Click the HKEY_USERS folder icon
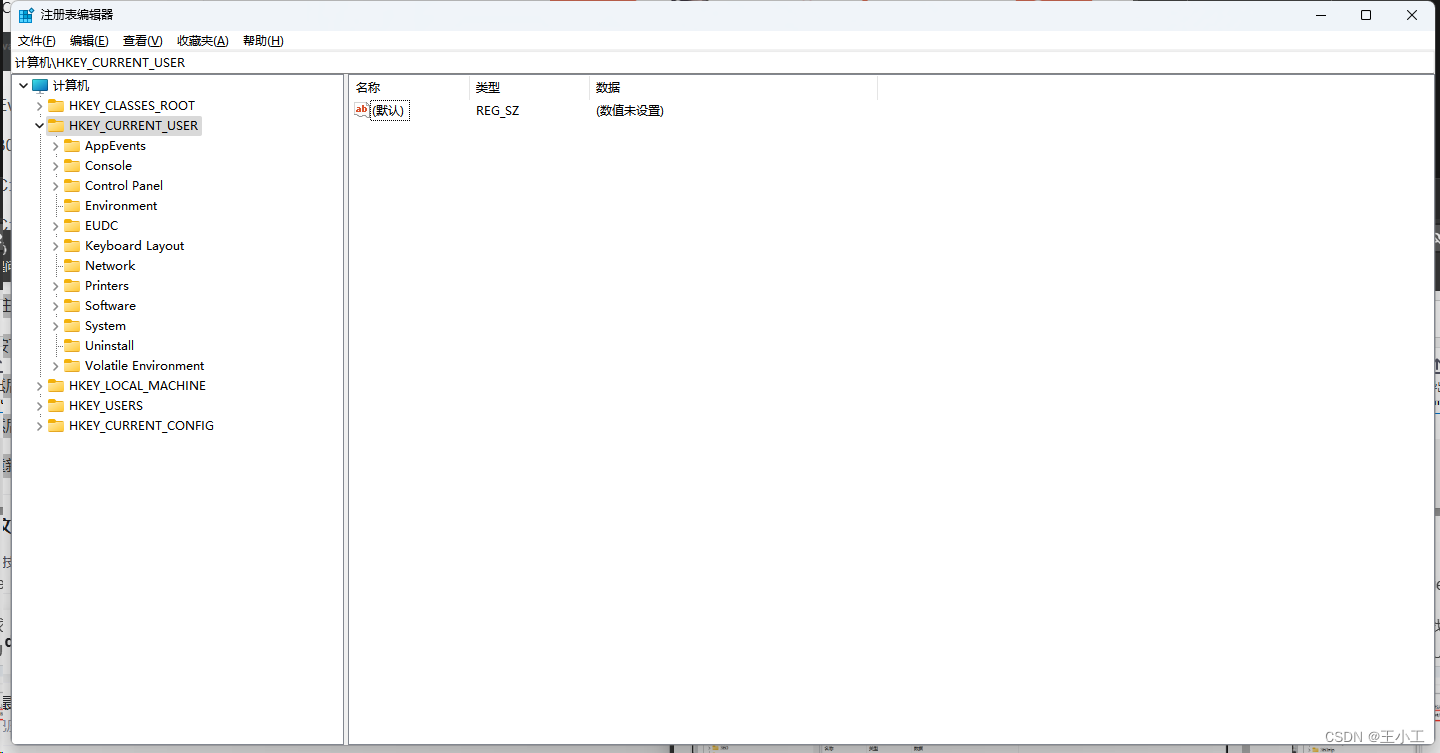The height and width of the screenshot is (753, 1440). point(56,406)
